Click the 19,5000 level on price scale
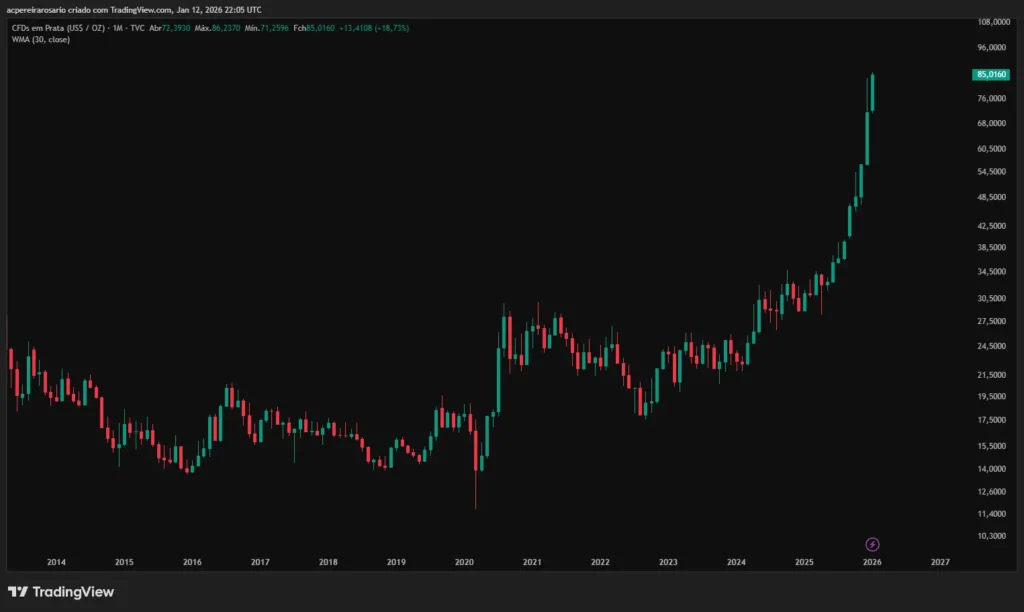This screenshot has height=612, width=1024. [990, 396]
